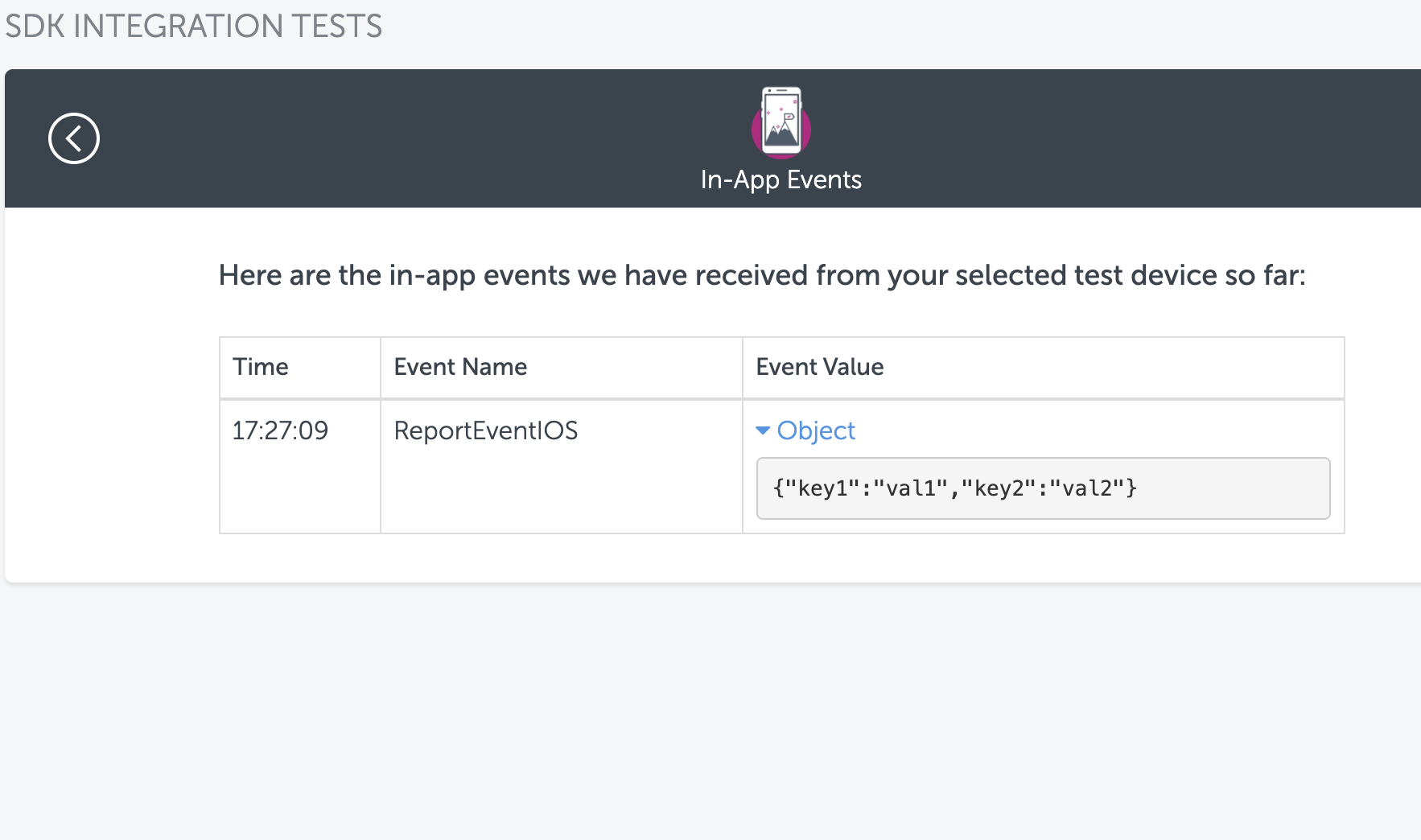Screen dimensions: 1421x840
Task: Click the dark header bar of the panel
Action: point(402,137)
